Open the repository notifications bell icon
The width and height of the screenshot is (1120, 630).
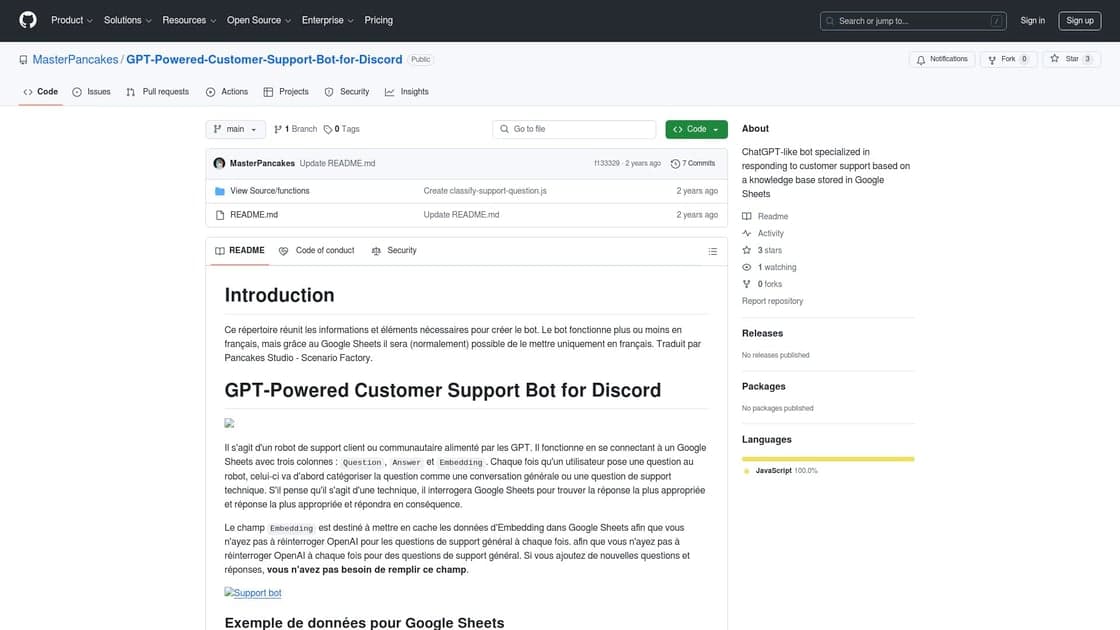921,58
